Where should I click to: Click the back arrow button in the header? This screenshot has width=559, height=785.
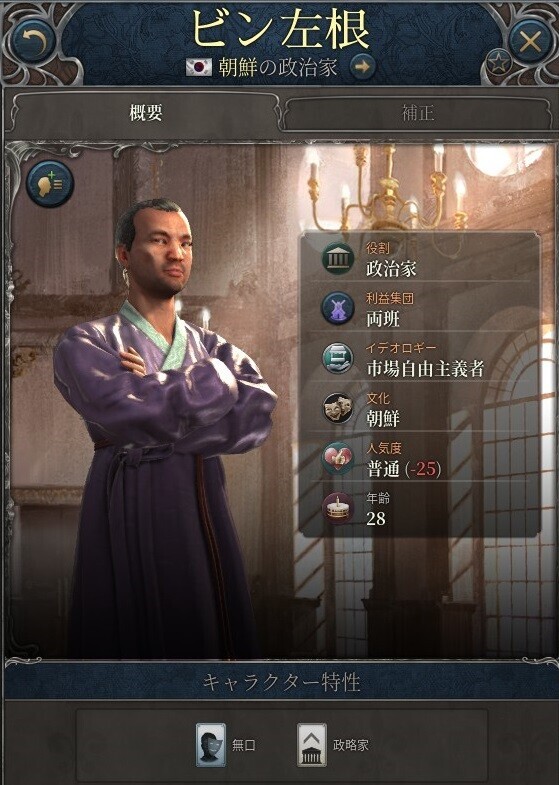(34, 41)
